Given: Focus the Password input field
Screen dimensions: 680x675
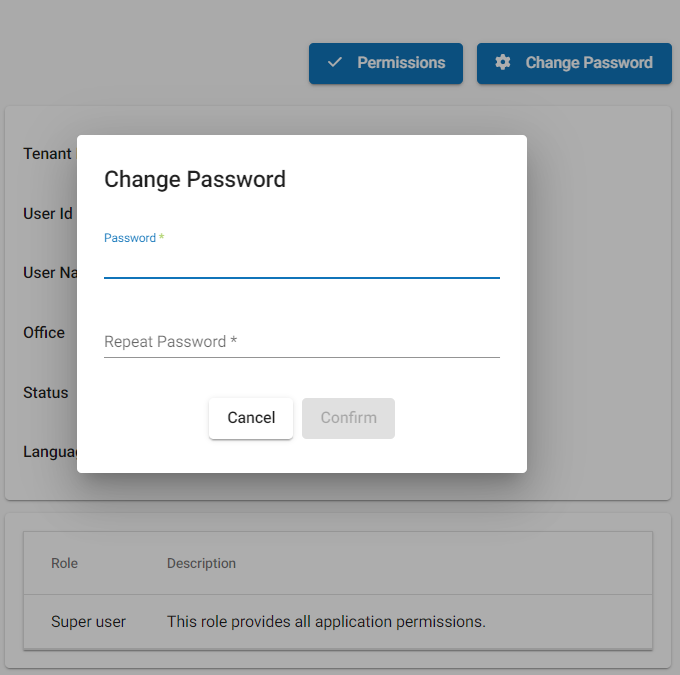Looking at the screenshot, I should pyautogui.click(x=302, y=264).
